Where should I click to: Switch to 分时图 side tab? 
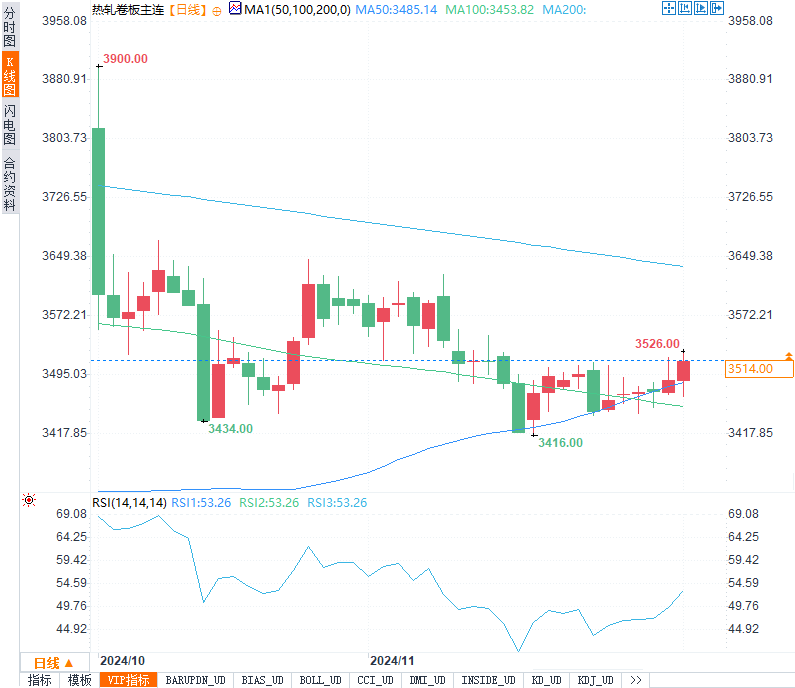pos(10,27)
